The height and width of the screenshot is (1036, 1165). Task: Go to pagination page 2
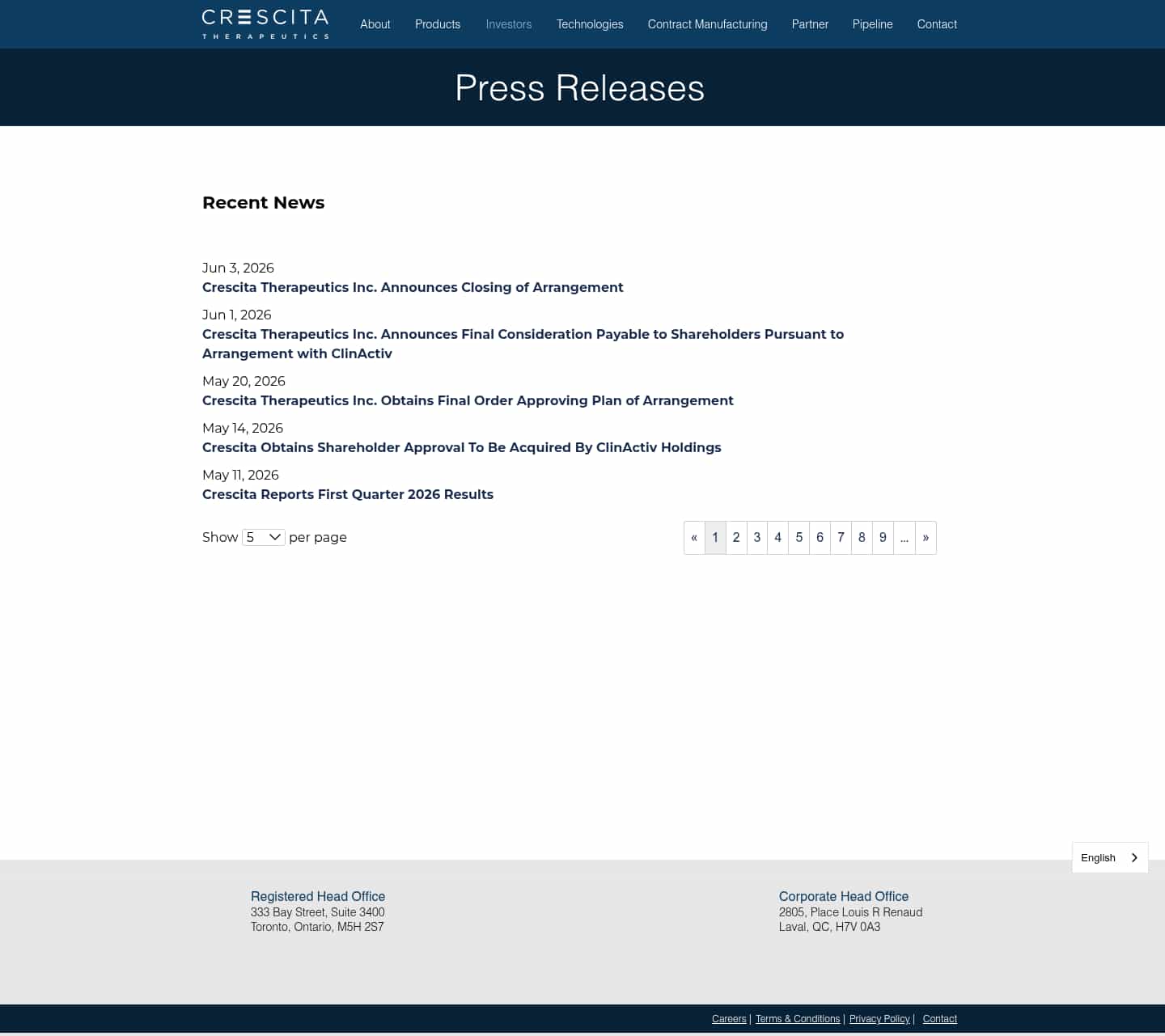tap(736, 538)
